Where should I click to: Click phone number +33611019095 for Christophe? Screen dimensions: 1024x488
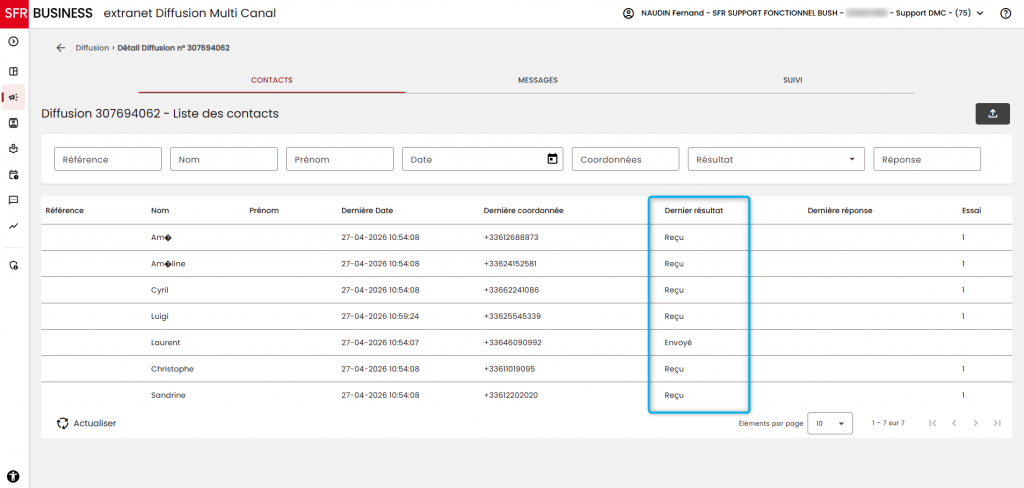pyautogui.click(x=509, y=369)
